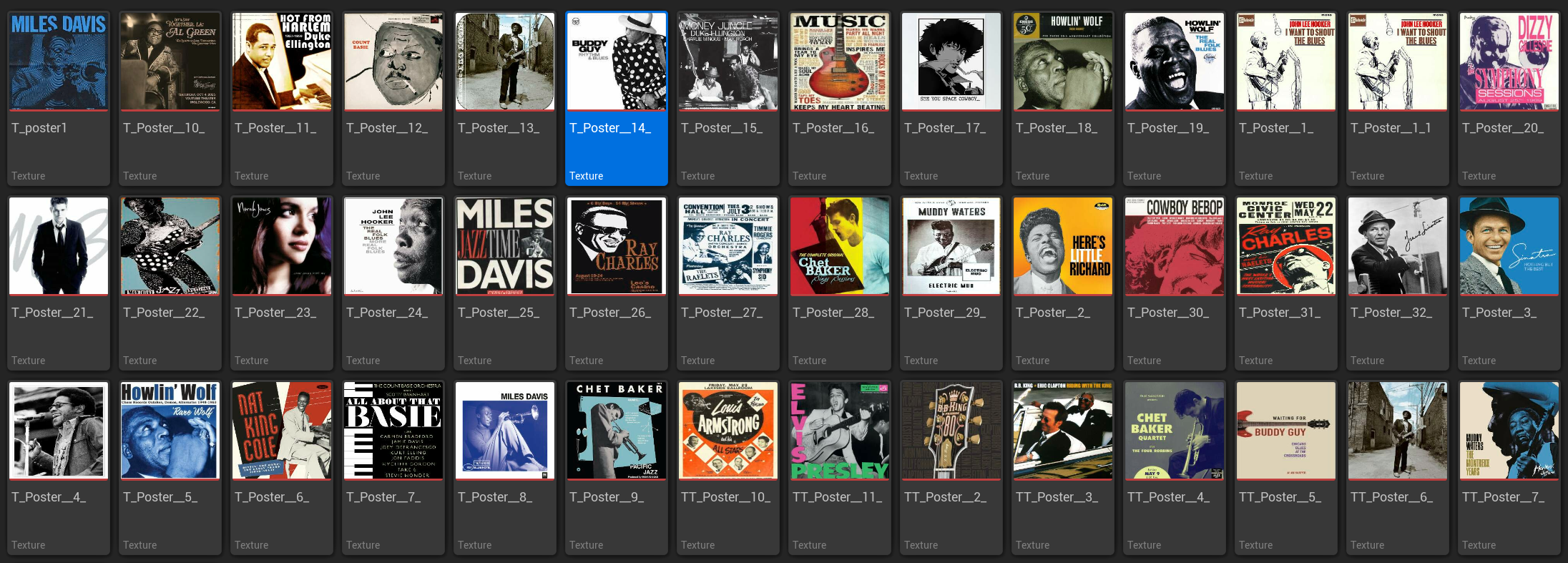Image resolution: width=1568 pixels, height=563 pixels.
Task: Click the T_Poster__29_ Muddy Waters thumbnail
Action: coord(951,246)
